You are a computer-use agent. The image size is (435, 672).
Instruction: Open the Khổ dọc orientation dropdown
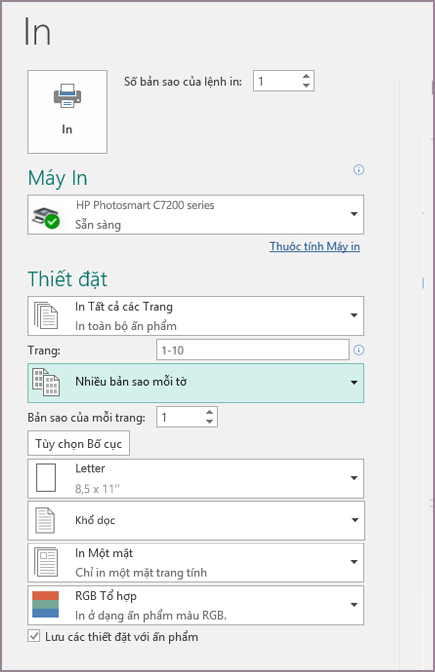[x=195, y=520]
